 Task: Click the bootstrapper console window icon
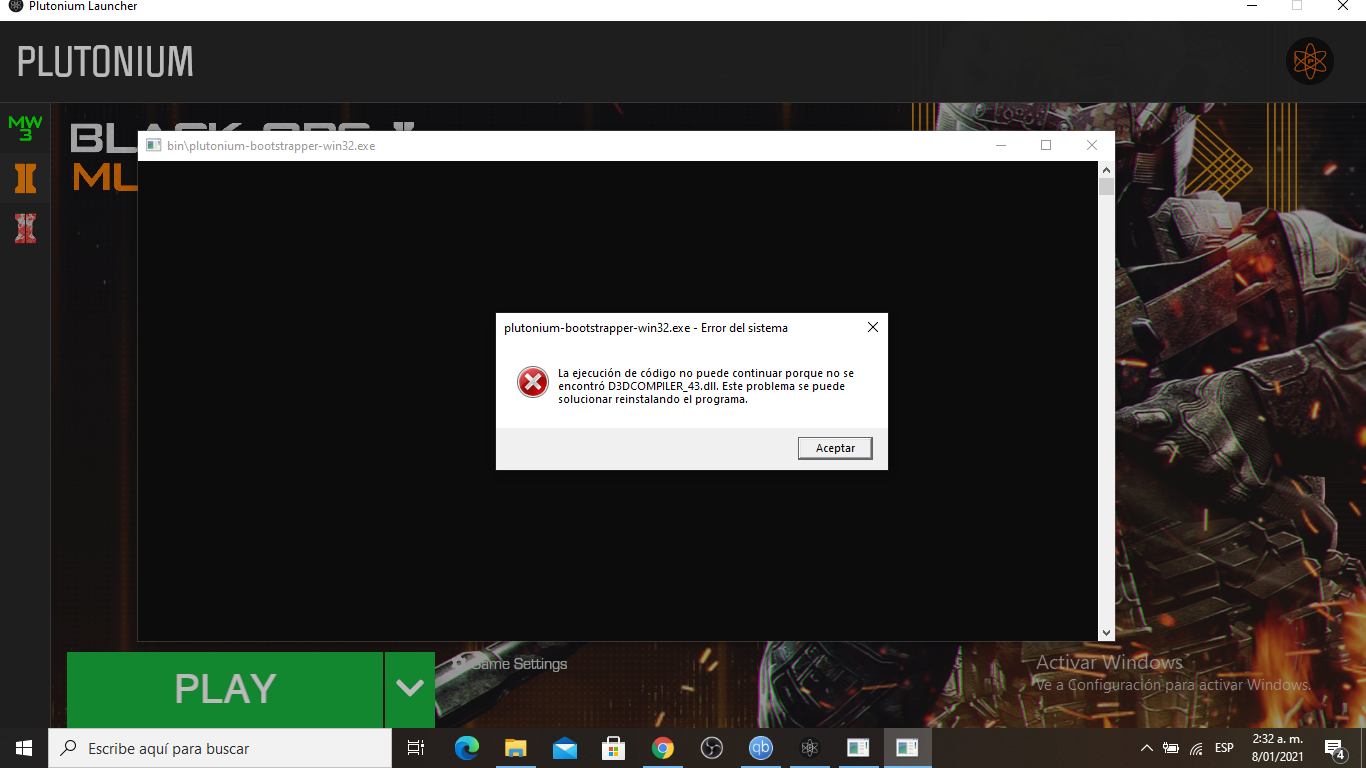point(153,145)
